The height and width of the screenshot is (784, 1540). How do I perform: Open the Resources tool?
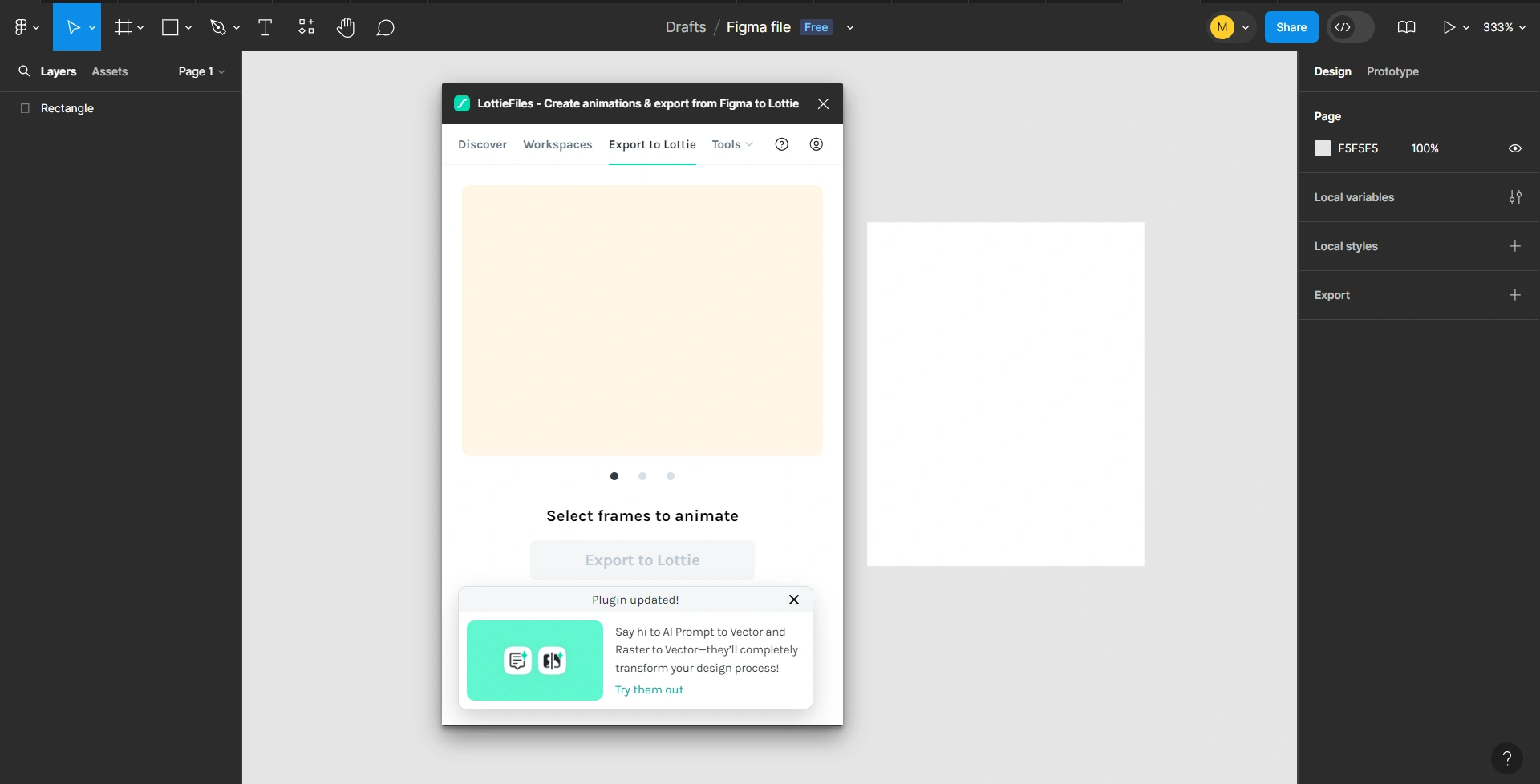click(x=306, y=27)
